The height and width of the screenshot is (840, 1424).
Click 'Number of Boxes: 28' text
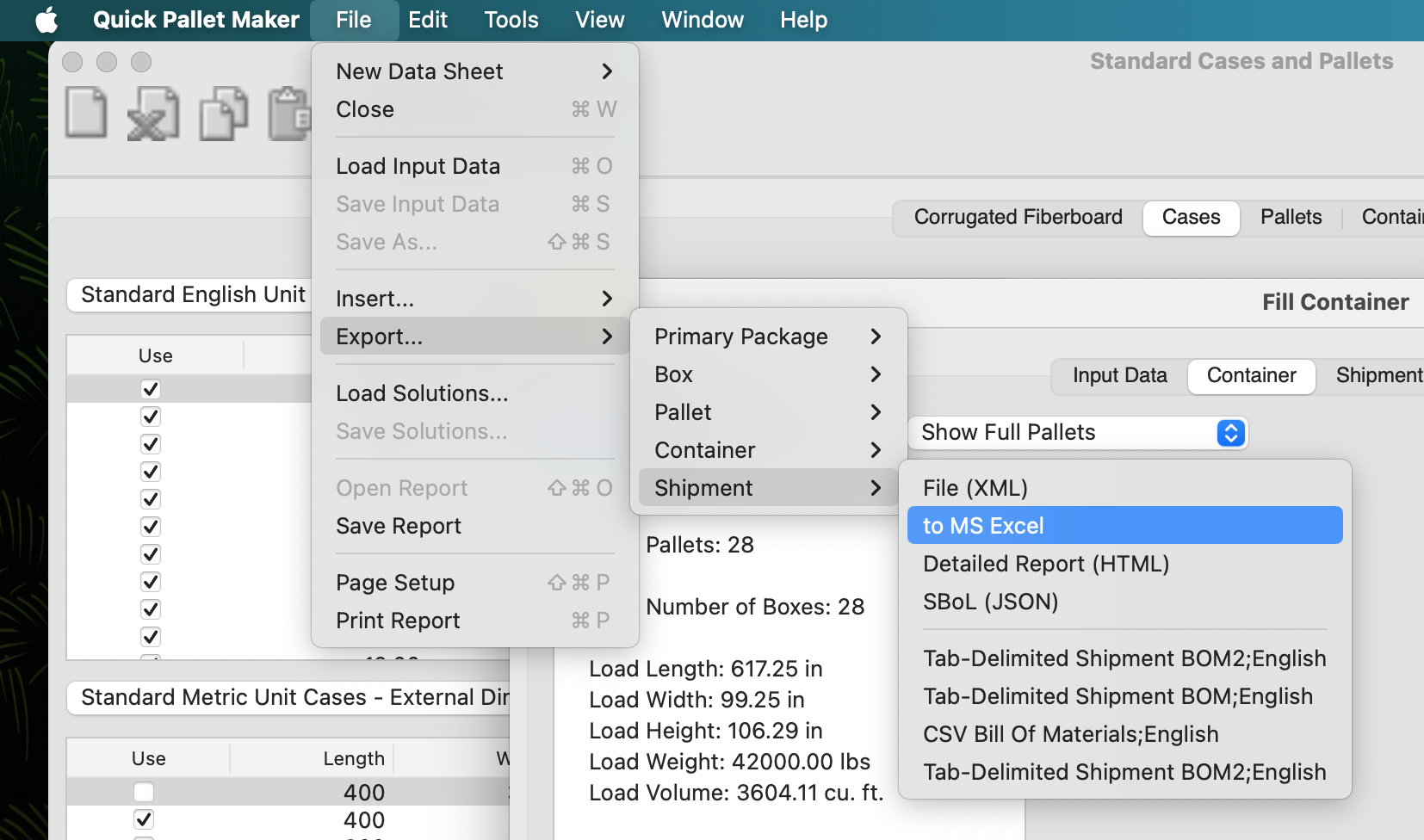point(755,607)
